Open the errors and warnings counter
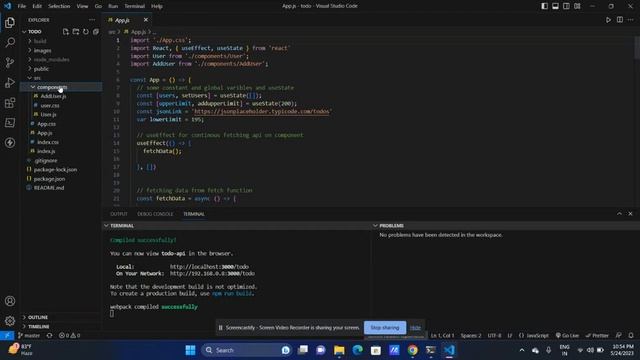The image size is (640, 360). [69, 335]
